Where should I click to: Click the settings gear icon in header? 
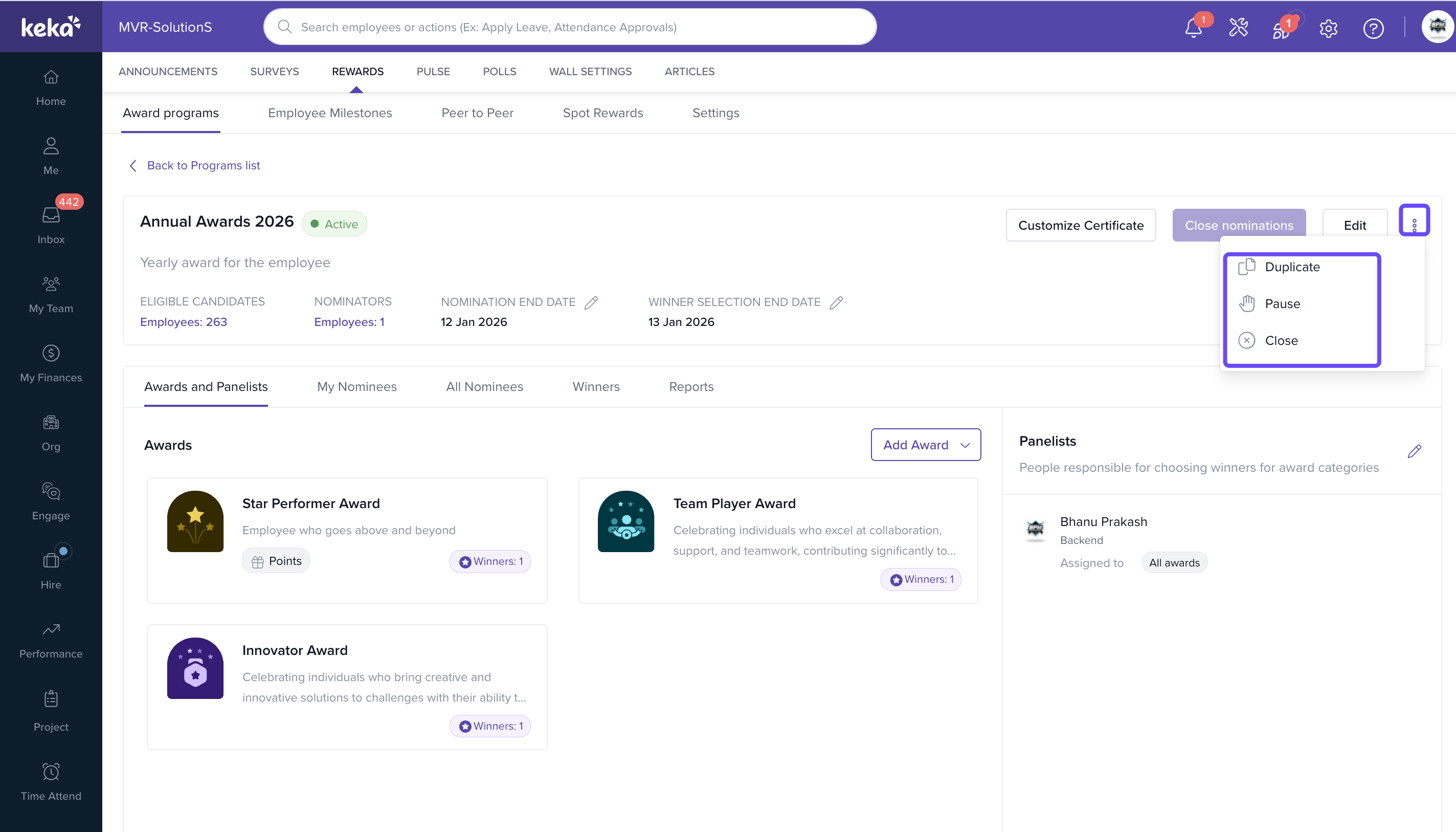[x=1328, y=28]
